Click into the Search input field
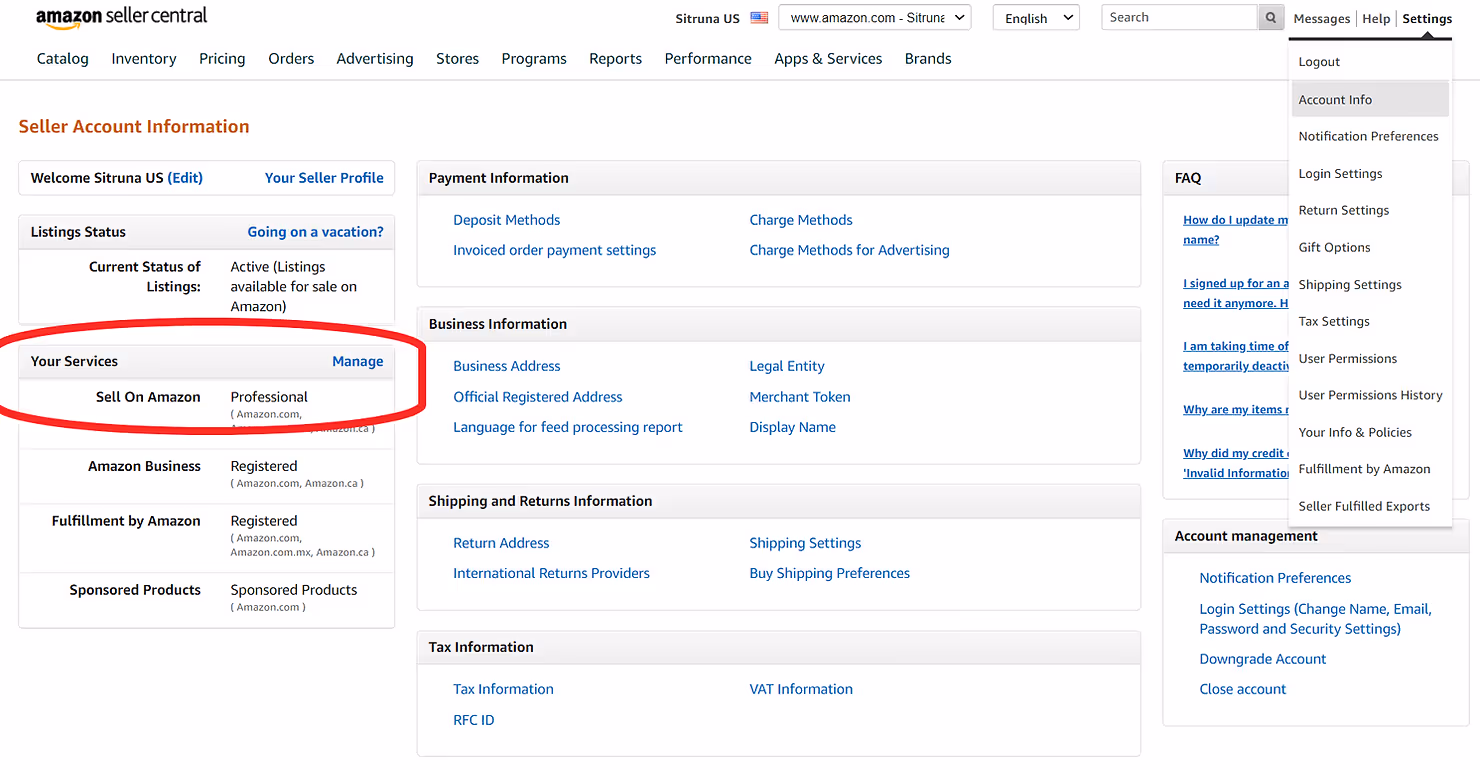This screenshot has height=770, width=1480. click(1179, 17)
